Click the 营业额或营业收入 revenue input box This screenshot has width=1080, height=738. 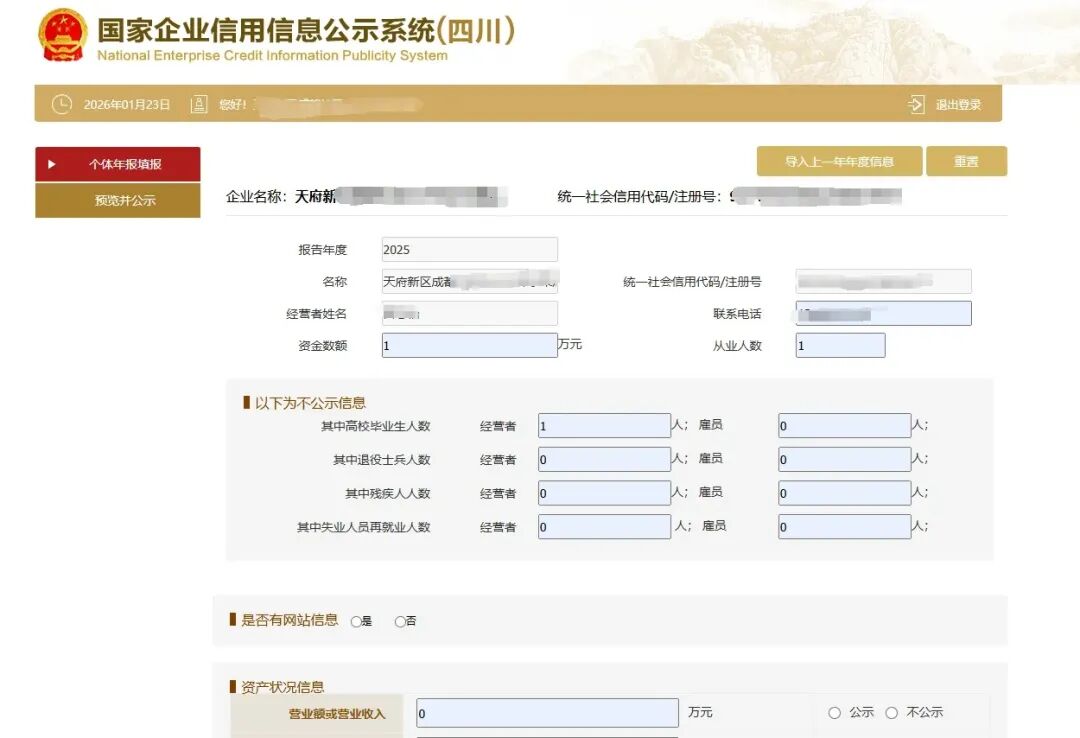coord(545,712)
